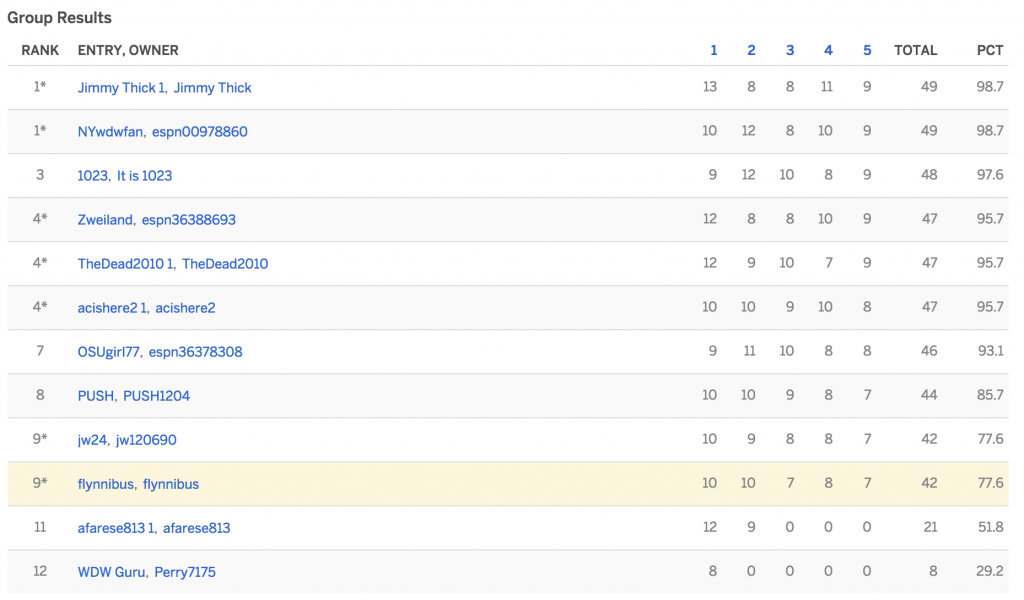Open the jw24 entry link
1024x600 pixels.
[92, 440]
